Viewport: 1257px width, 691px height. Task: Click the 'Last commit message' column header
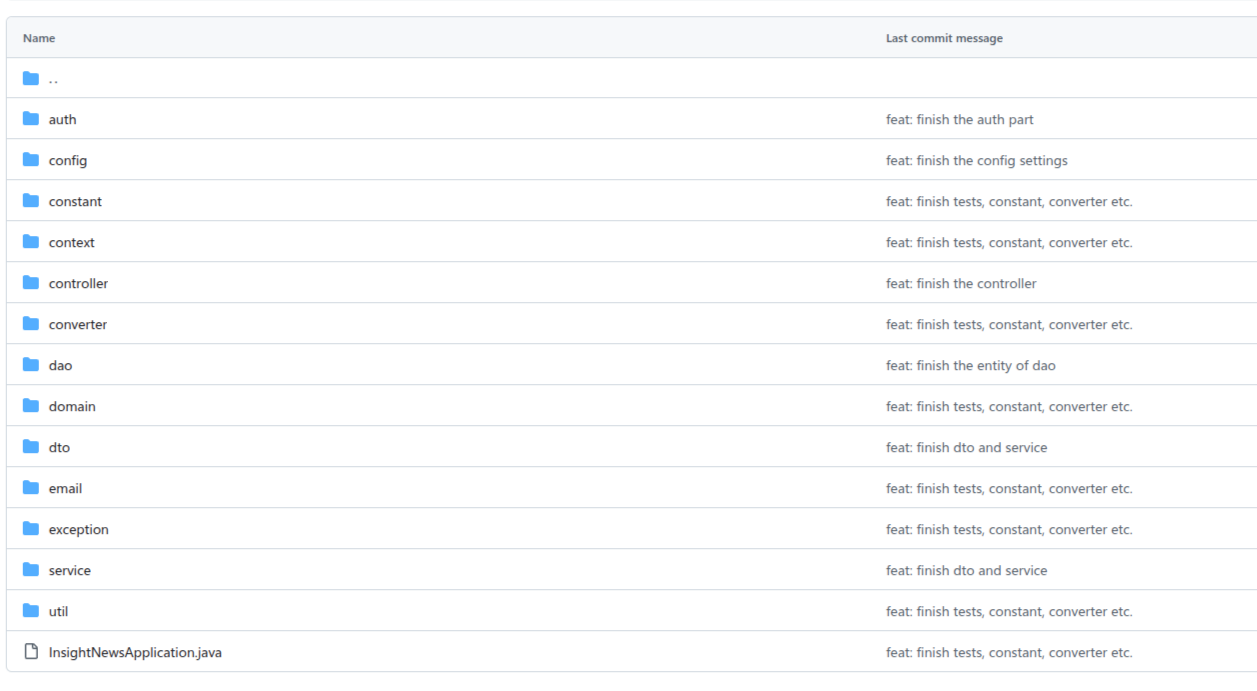[944, 38]
